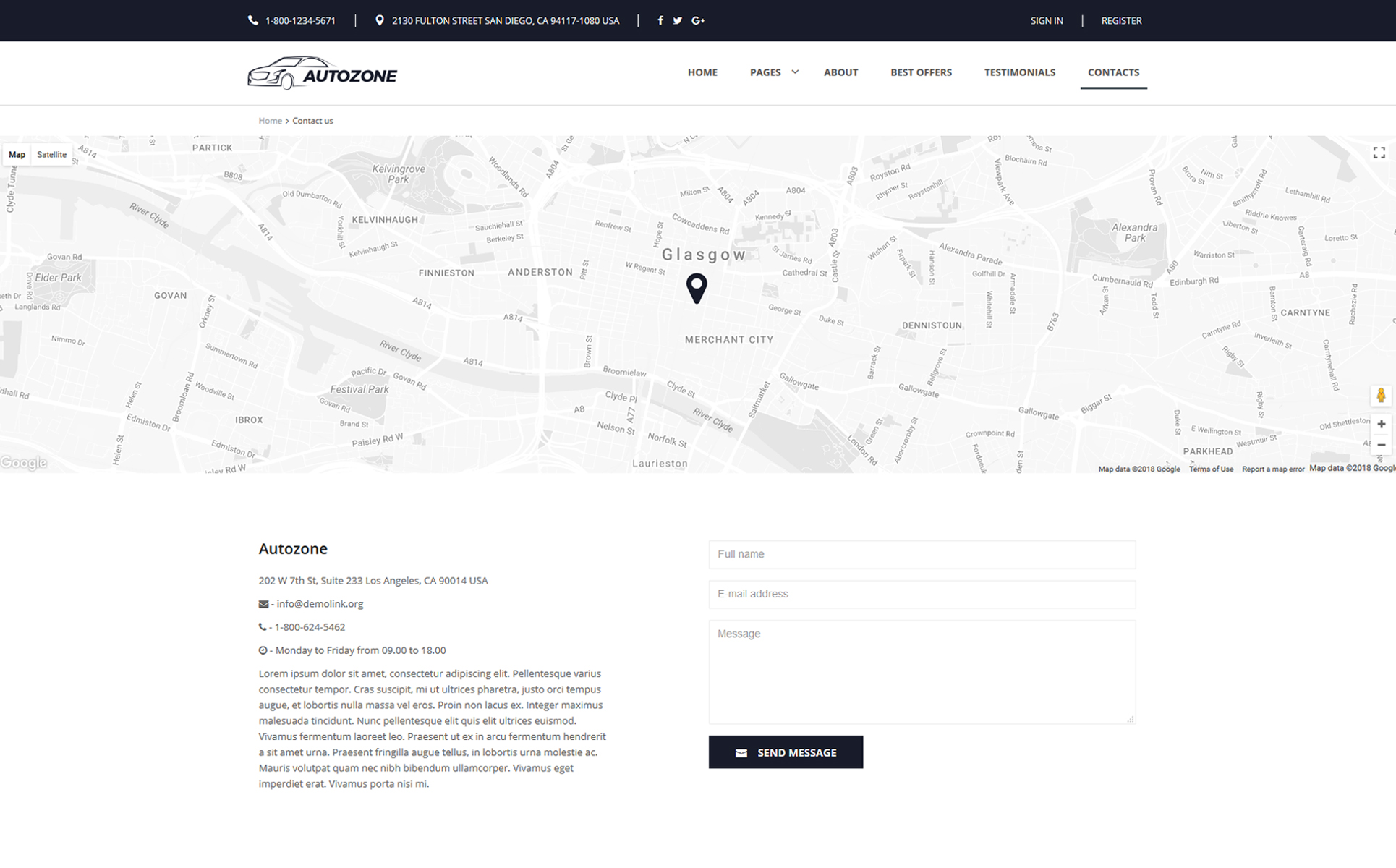
Task: Open the Pages menu item
Action: pyautogui.click(x=765, y=72)
